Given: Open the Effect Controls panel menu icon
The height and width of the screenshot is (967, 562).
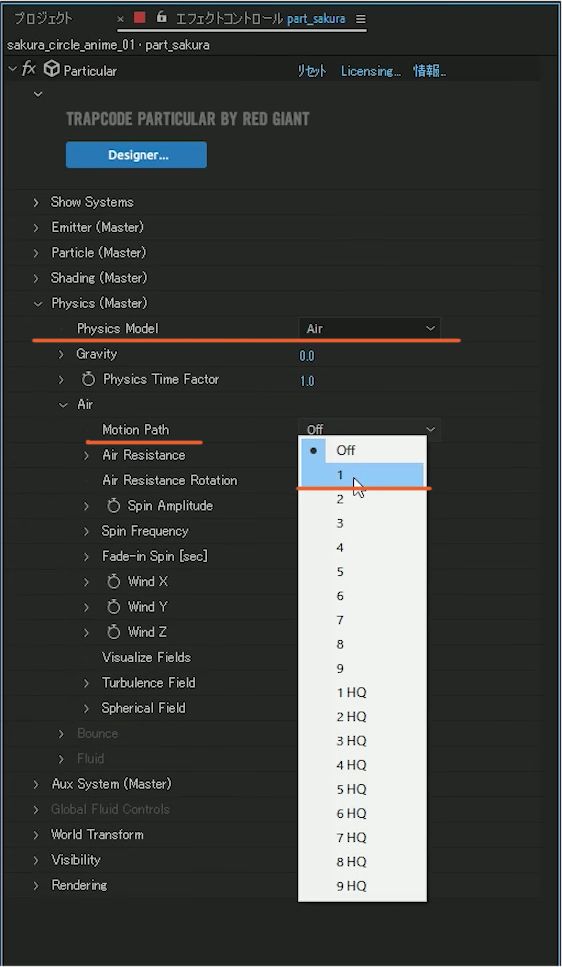Looking at the screenshot, I should point(360,19).
